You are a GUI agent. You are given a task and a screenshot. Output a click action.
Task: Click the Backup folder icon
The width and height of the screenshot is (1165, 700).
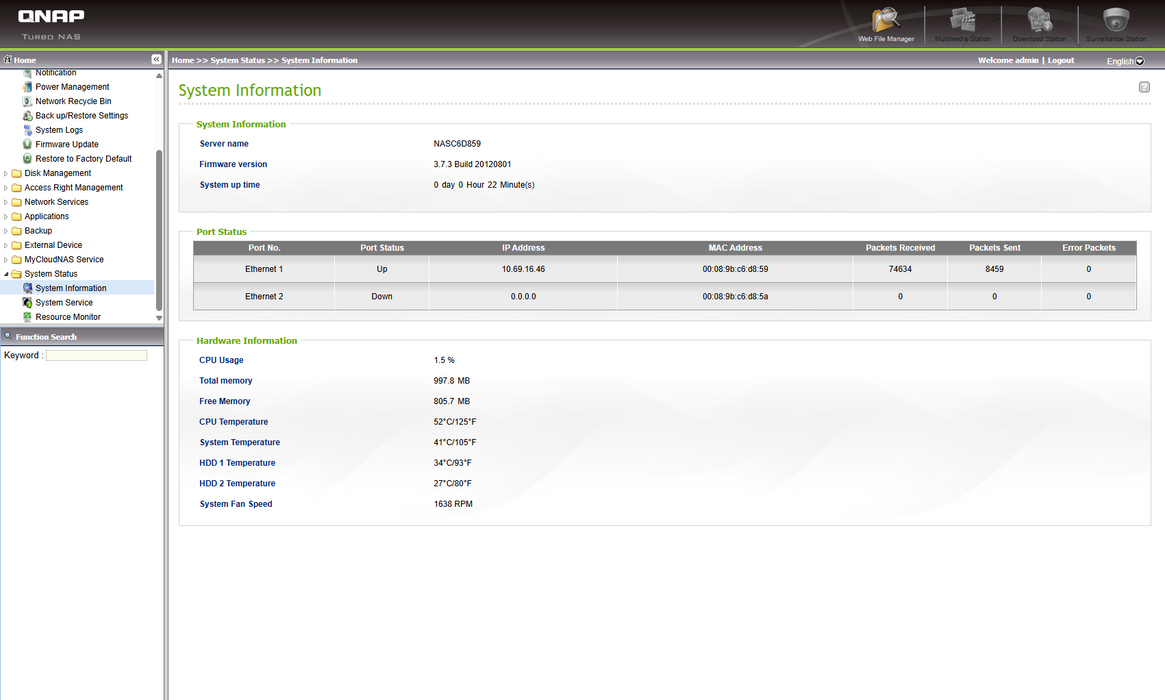(16, 230)
